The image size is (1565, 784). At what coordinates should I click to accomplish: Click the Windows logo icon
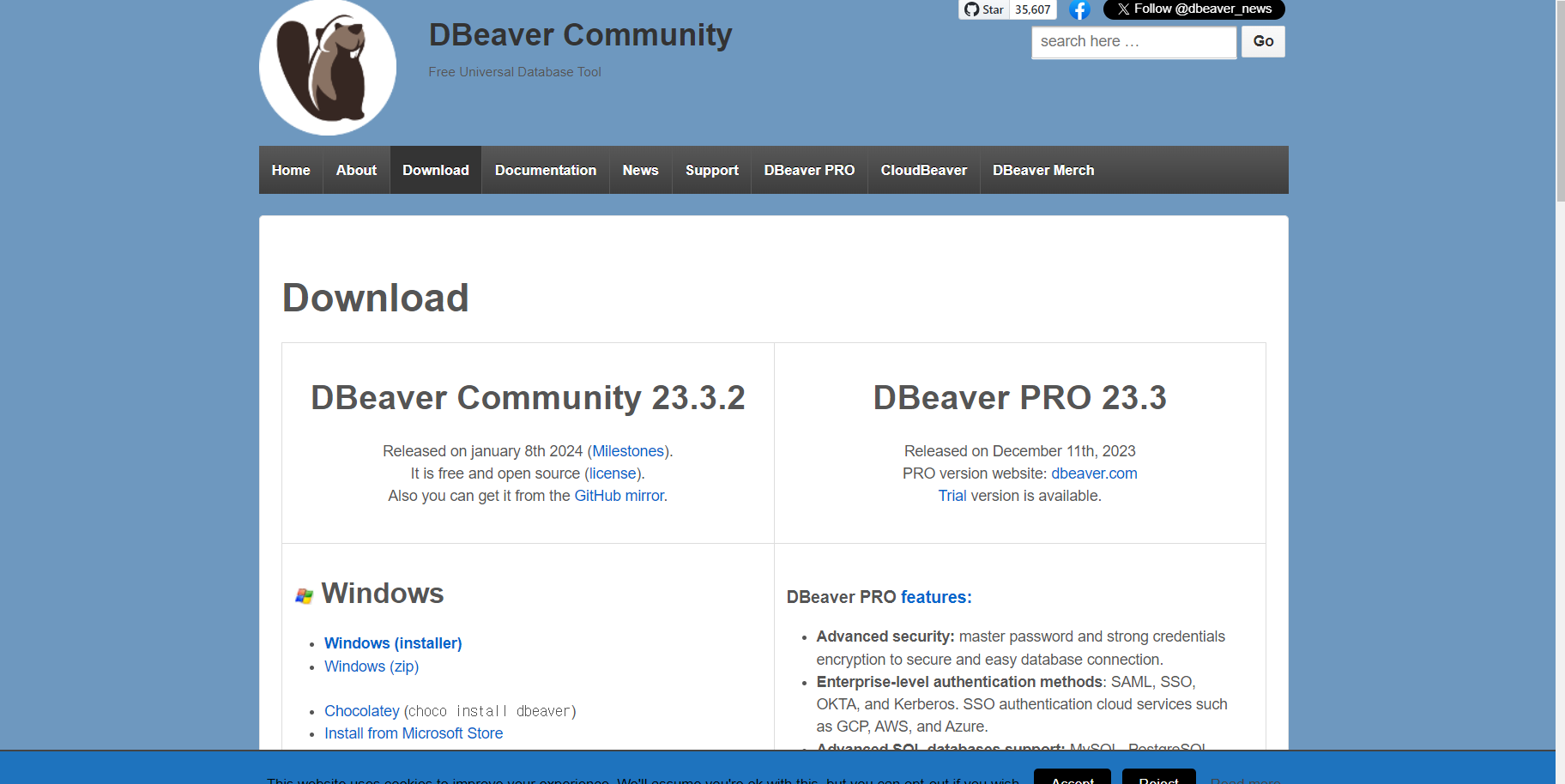304,595
